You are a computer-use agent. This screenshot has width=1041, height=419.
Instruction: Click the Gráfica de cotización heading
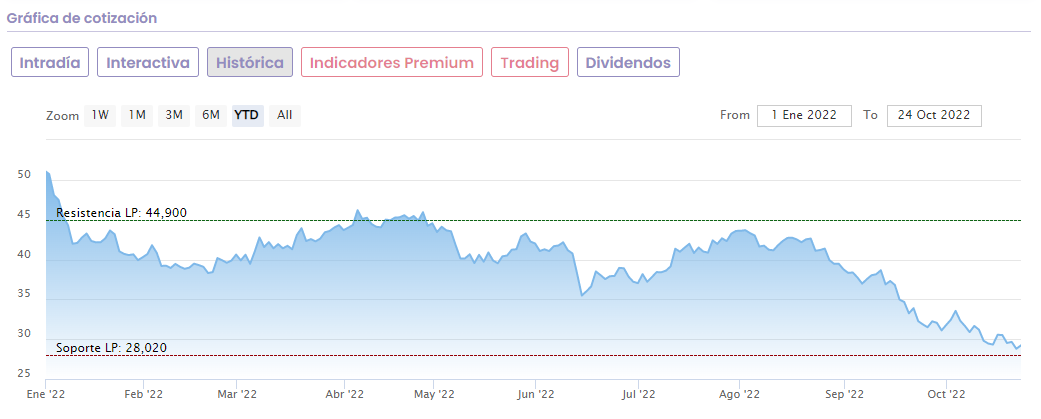point(81,18)
